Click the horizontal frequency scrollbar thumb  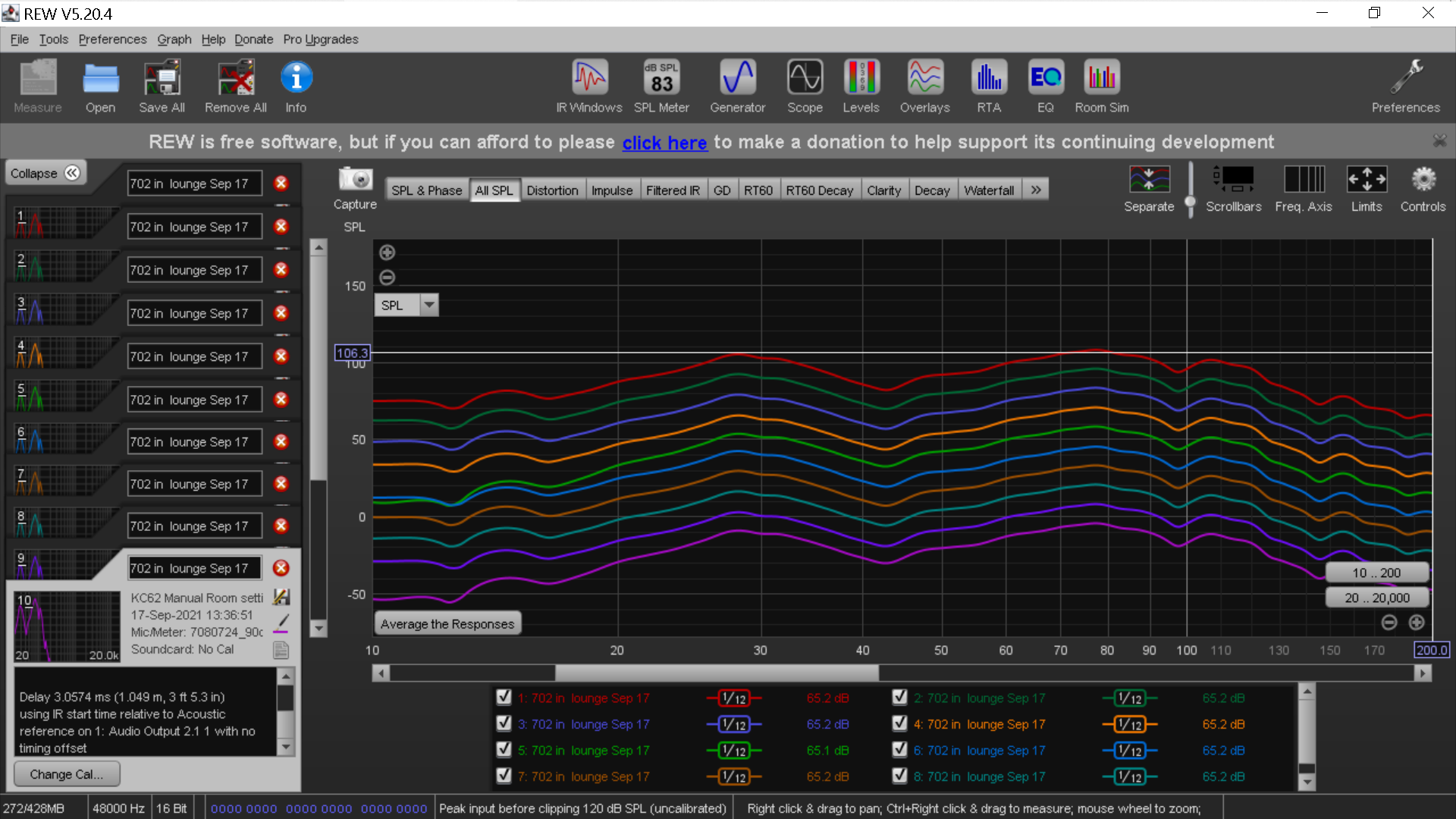tap(717, 673)
